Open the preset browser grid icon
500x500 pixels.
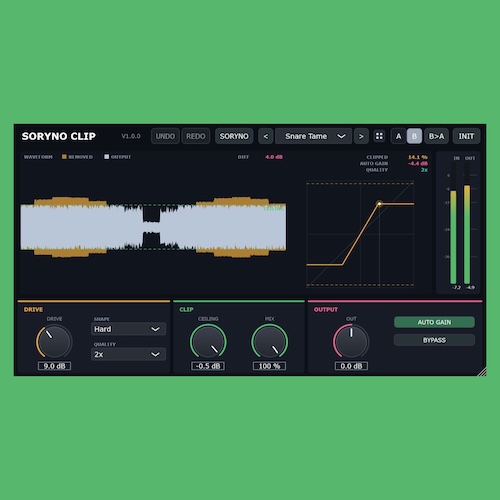point(379,136)
